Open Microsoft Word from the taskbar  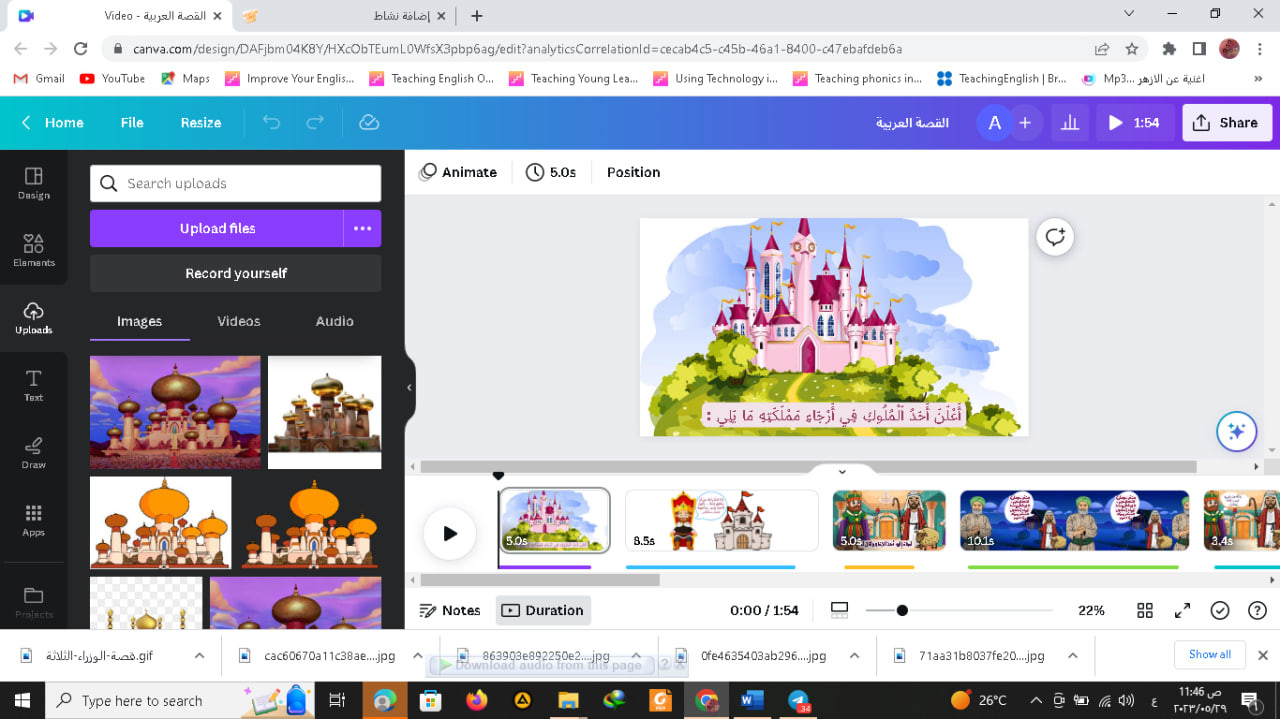751,700
